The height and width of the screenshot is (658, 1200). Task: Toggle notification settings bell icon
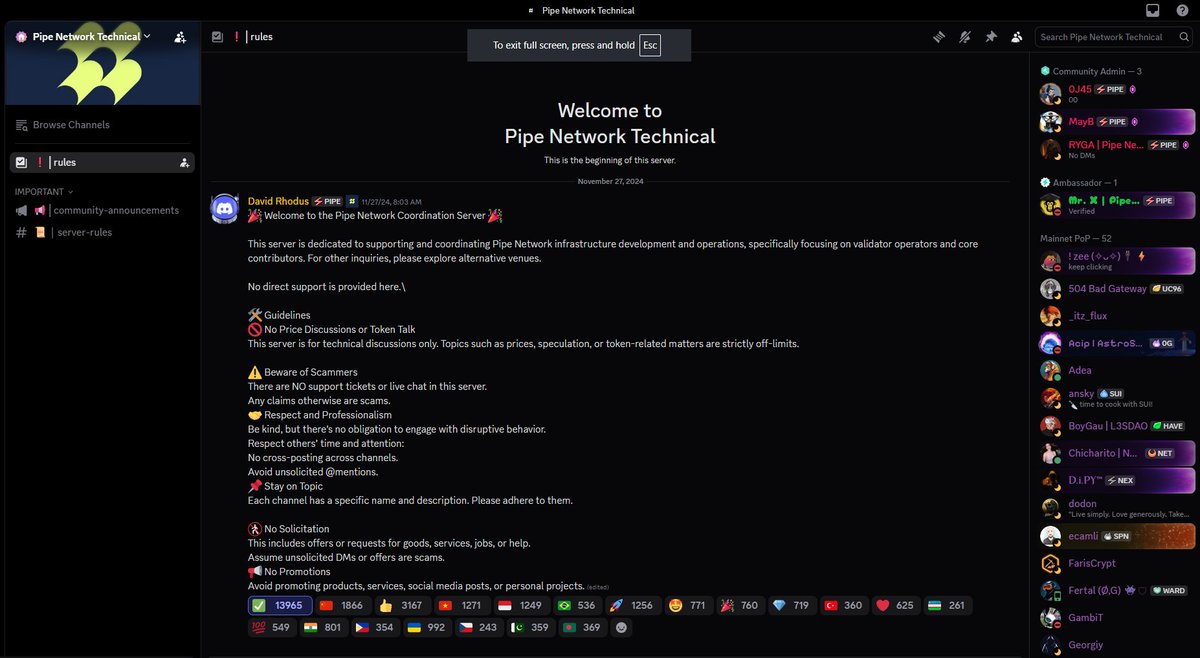click(965, 37)
